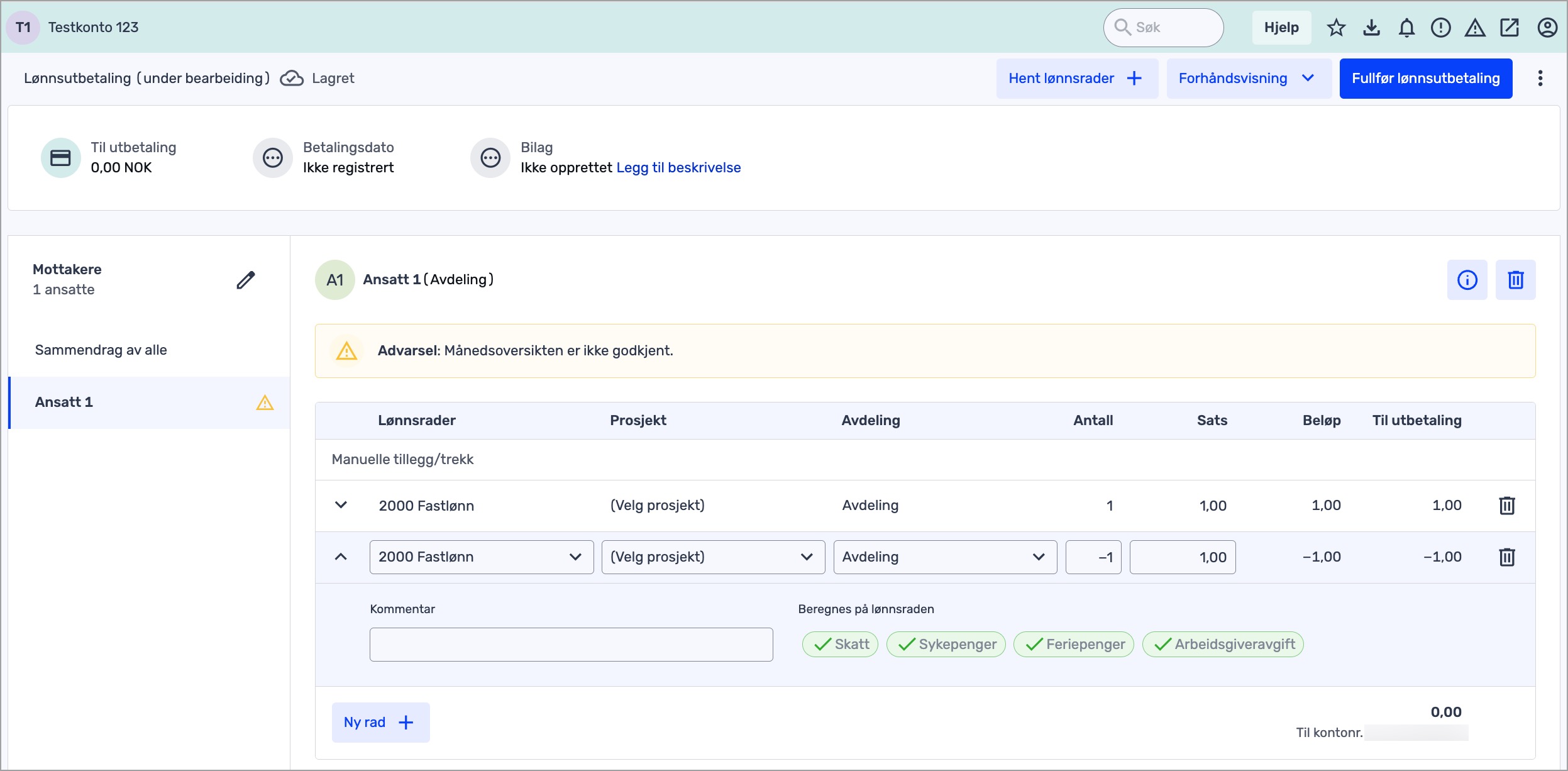
Task: Click the Sats field showing 1,00
Action: [x=1183, y=557]
